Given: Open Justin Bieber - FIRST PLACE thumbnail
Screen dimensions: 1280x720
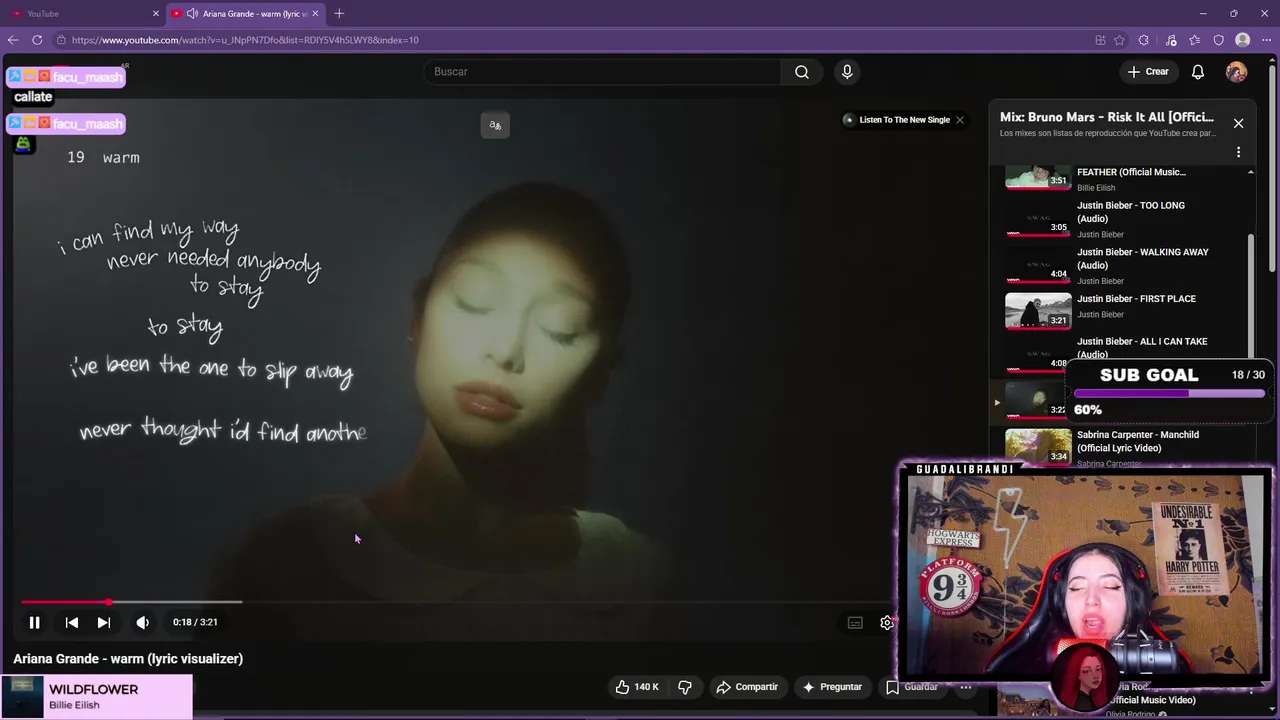Looking at the screenshot, I should [1038, 311].
